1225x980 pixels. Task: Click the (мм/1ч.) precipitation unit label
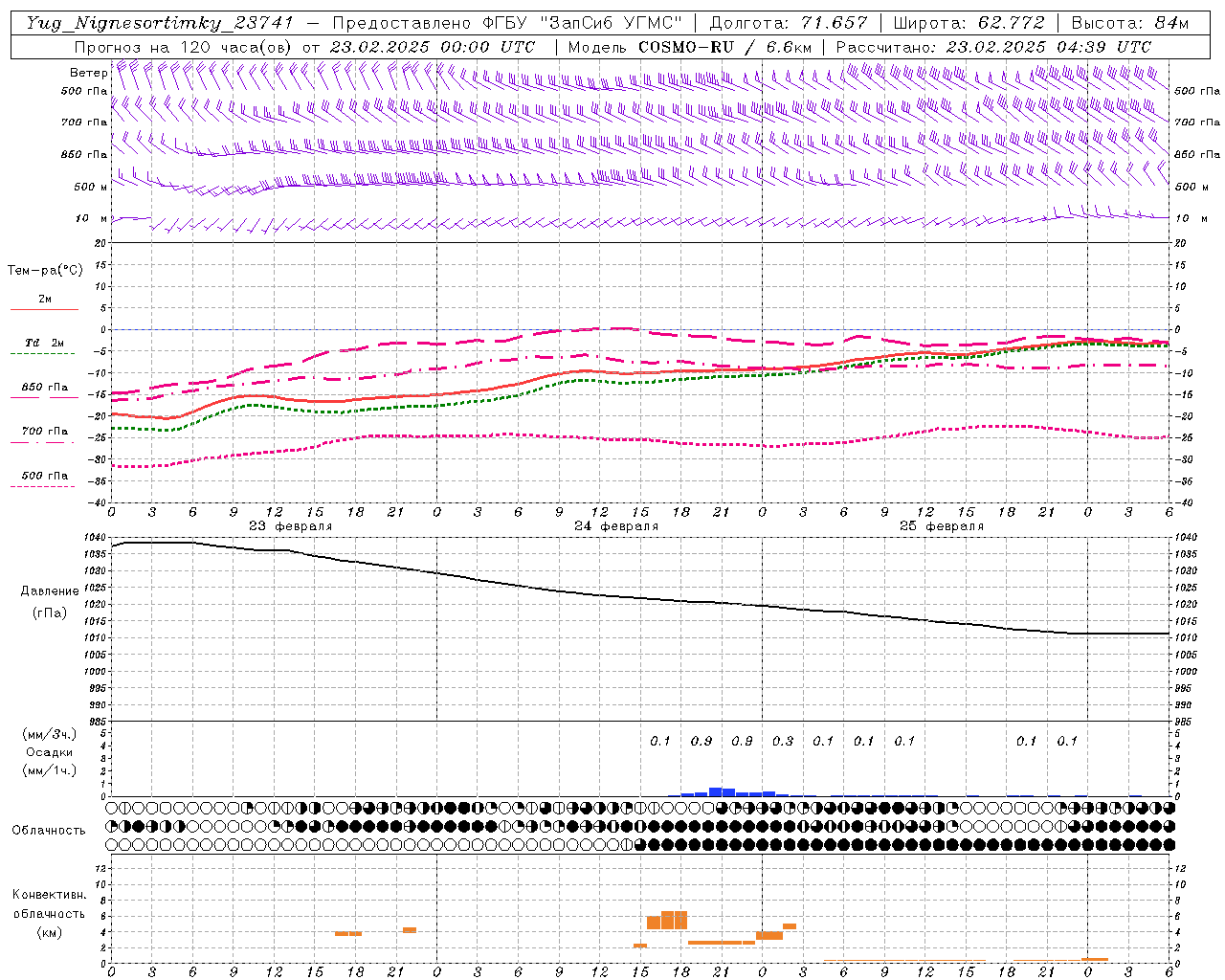50,770
